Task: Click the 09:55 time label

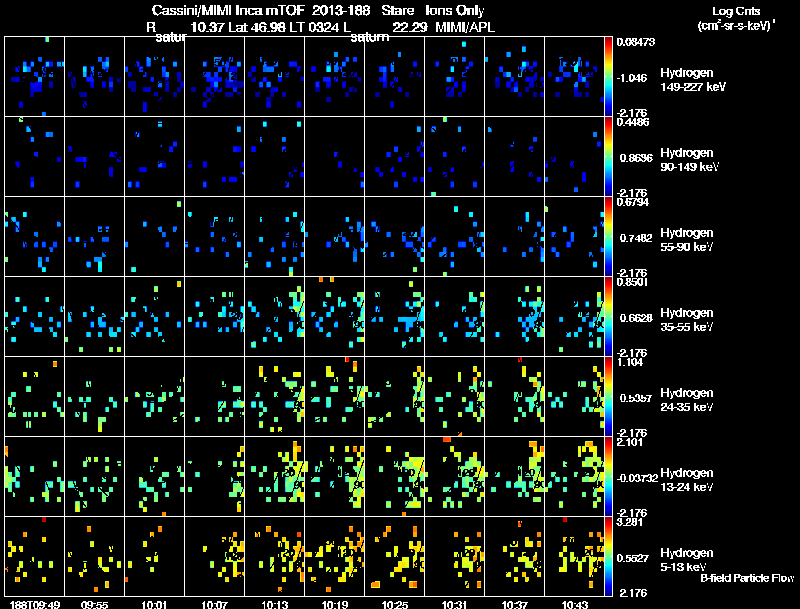Action: pos(94,604)
